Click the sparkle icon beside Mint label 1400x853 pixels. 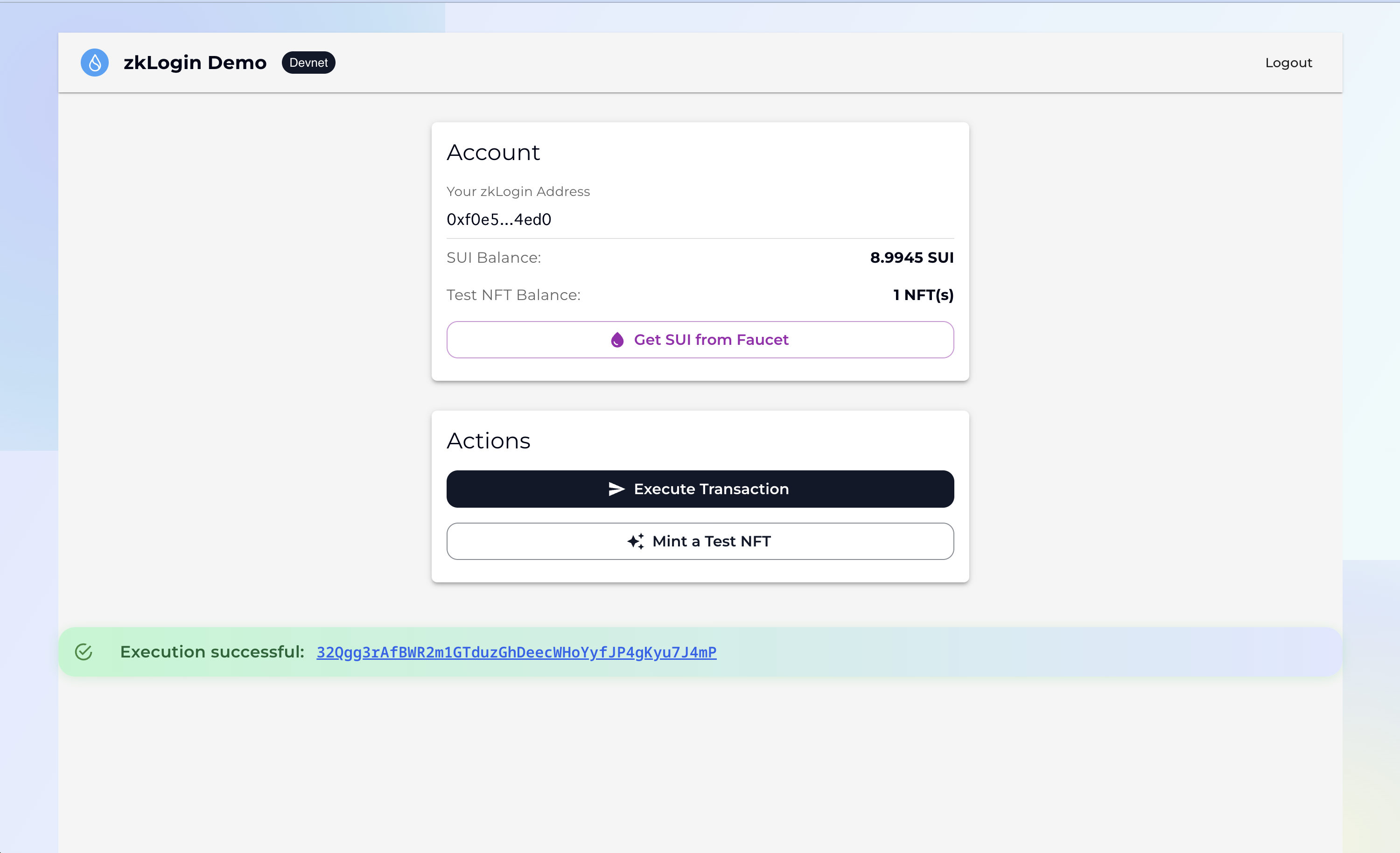636,541
